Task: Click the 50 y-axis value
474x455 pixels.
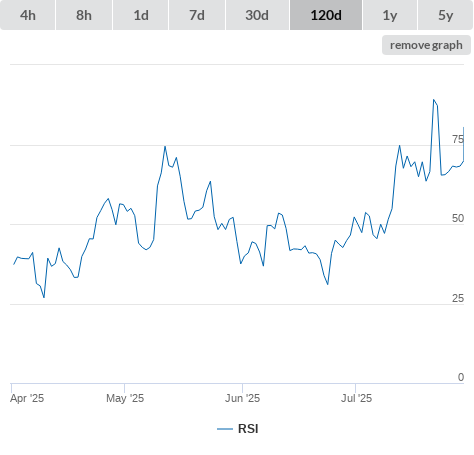Action: [x=458, y=218]
